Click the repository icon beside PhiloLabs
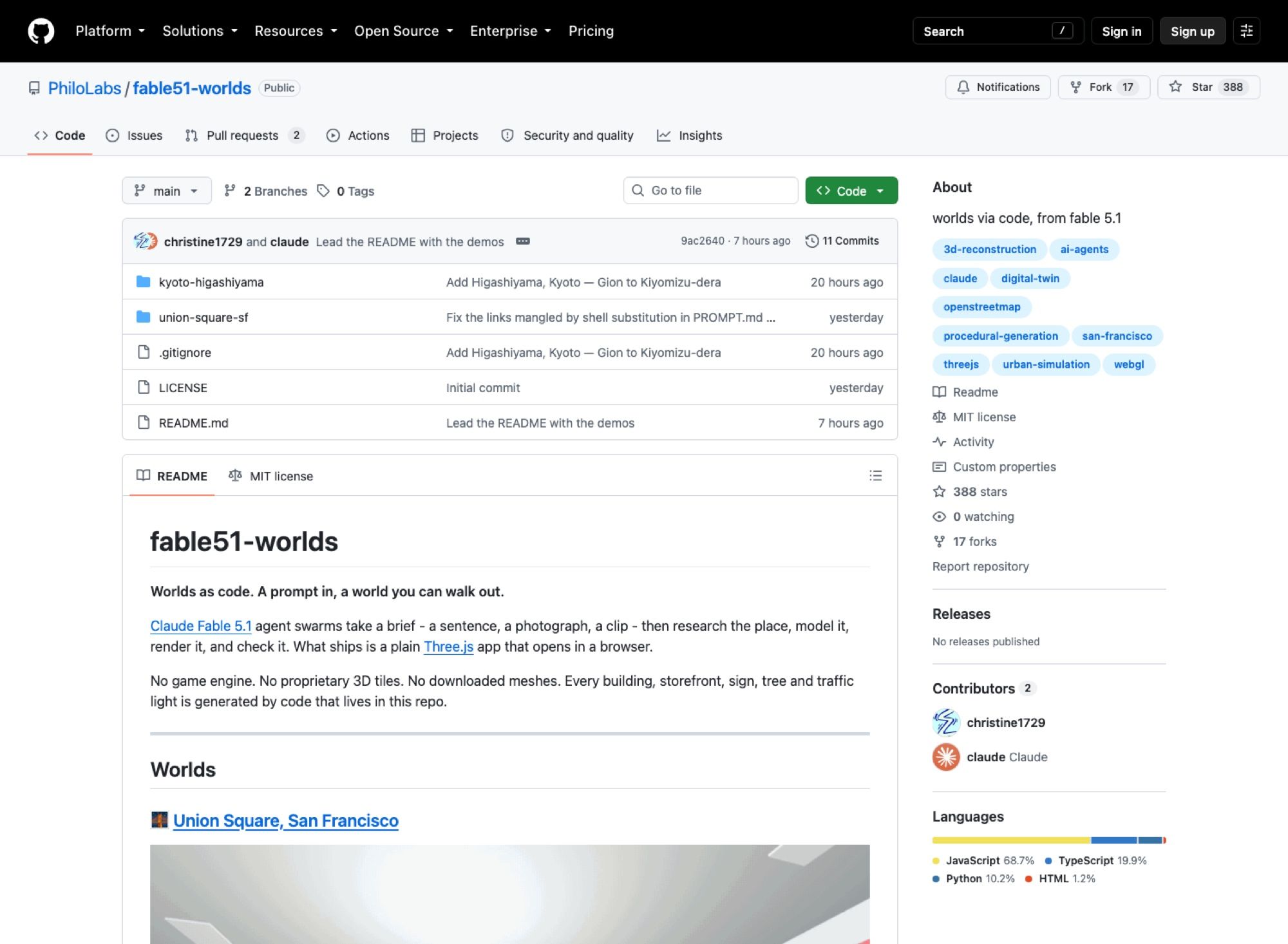The image size is (1288, 944). 34,88
